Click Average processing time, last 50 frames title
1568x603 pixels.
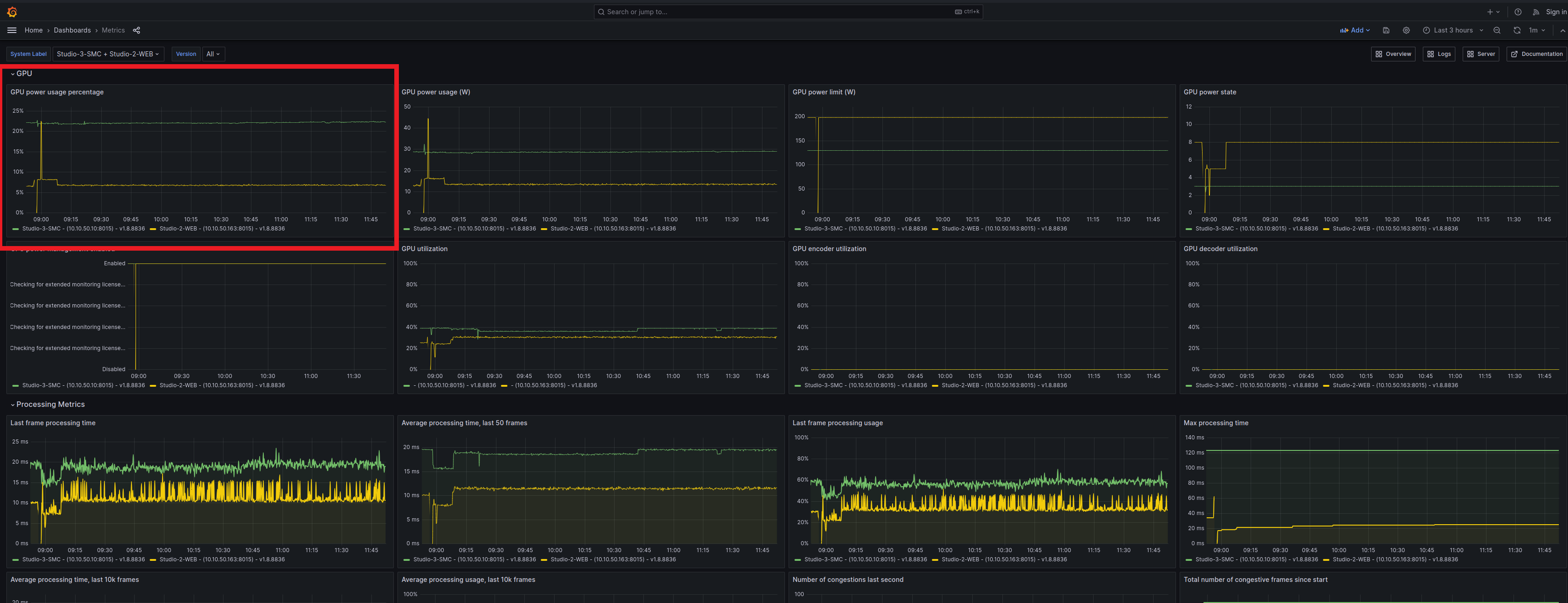click(x=464, y=423)
